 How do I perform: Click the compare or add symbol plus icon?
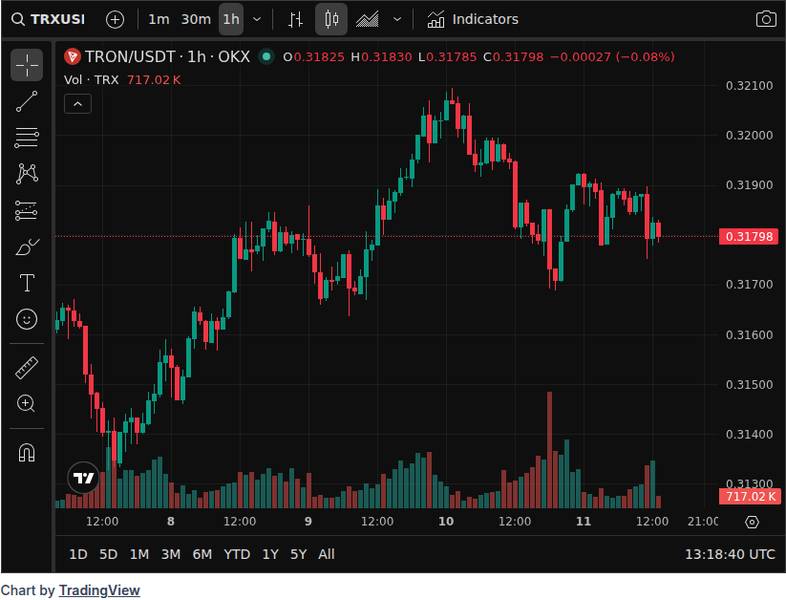pos(115,20)
